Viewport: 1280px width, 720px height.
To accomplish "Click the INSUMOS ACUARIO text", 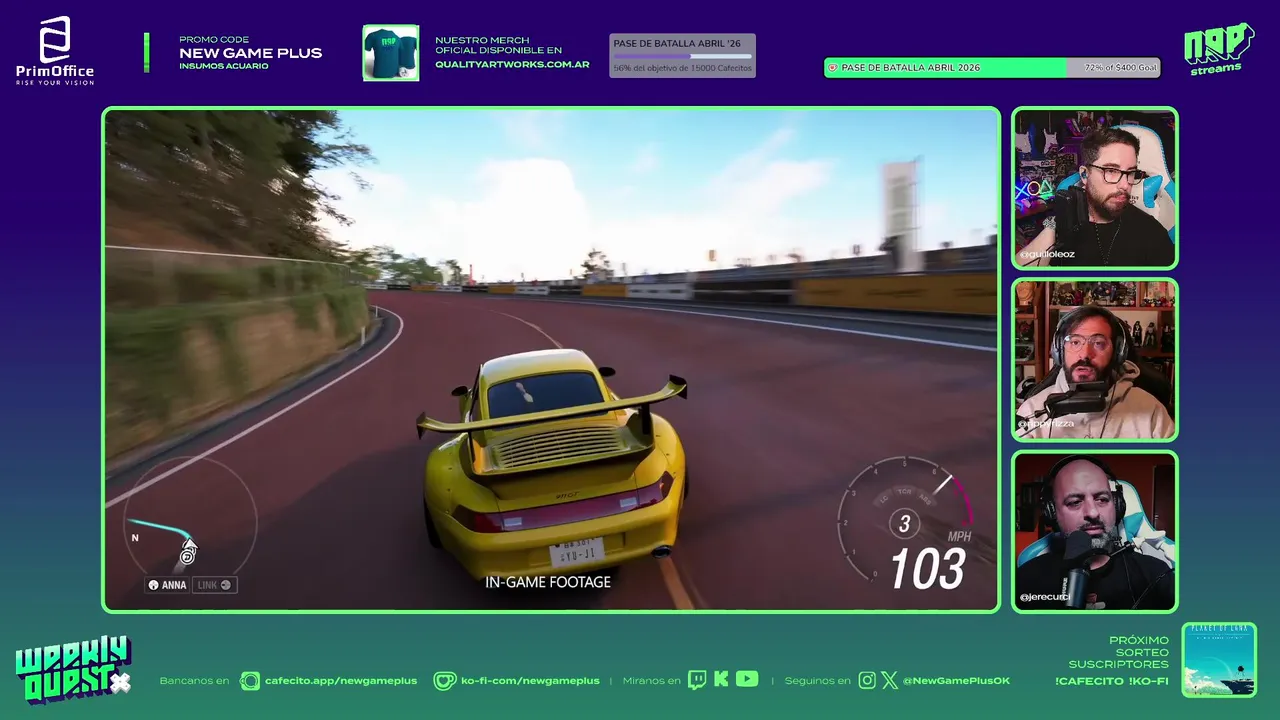I will pos(224,66).
